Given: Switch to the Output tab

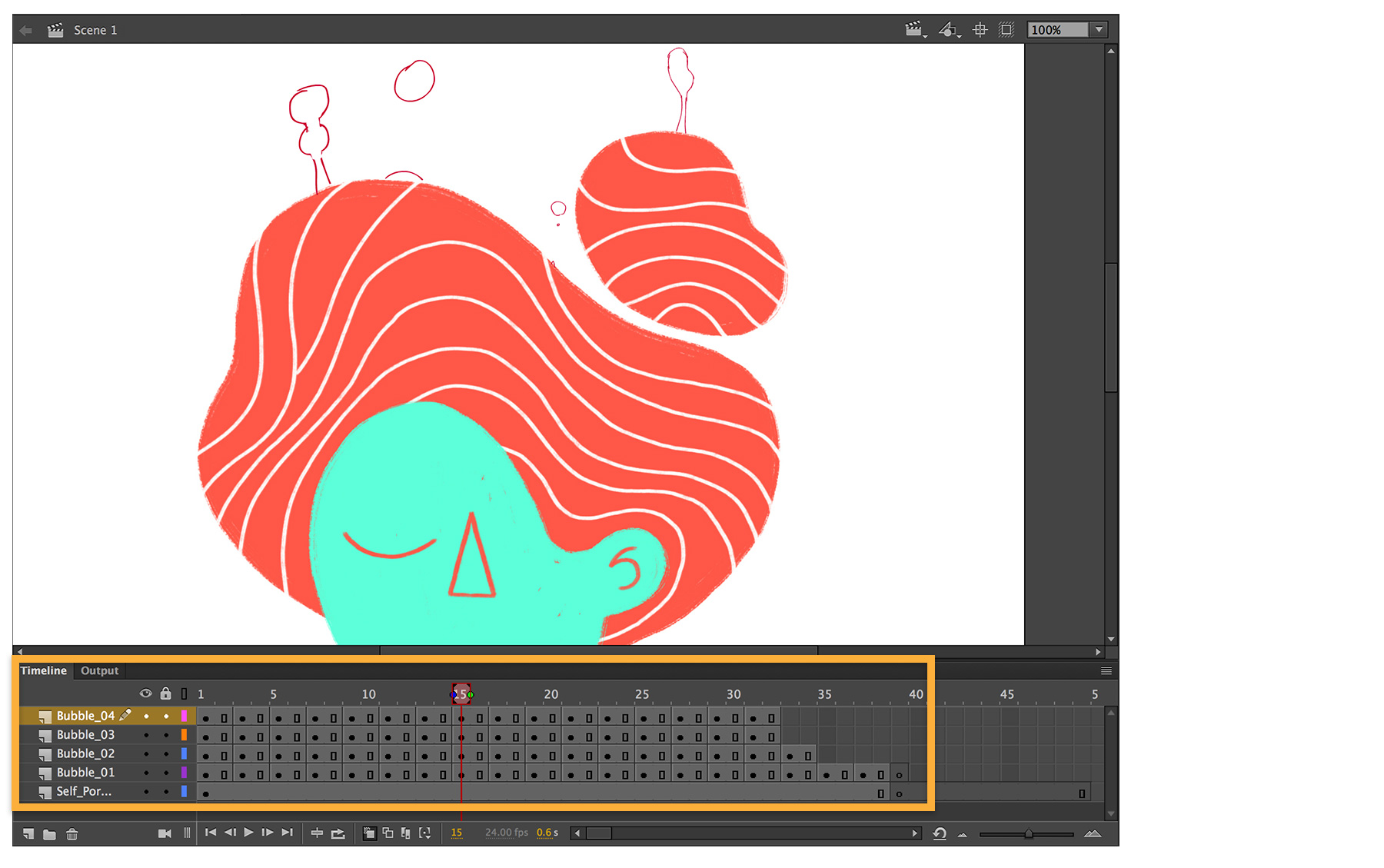Looking at the screenshot, I should click(98, 670).
